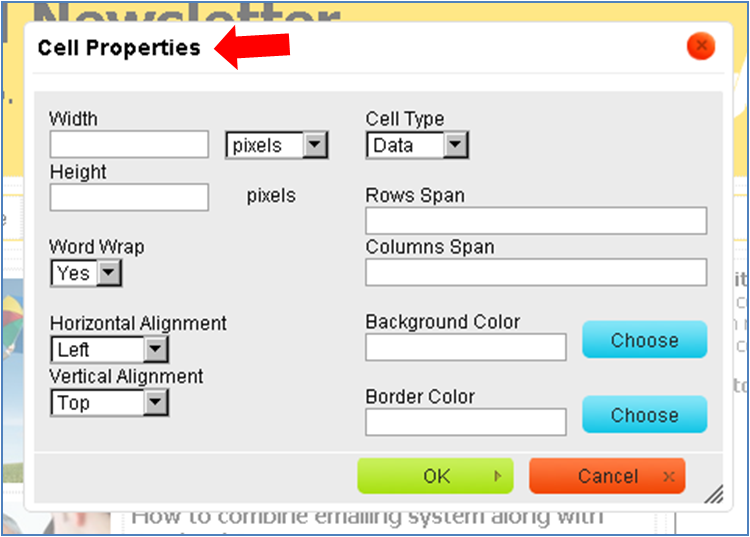Click the x icon on Cancel button
The image size is (750, 537).
coord(669,476)
